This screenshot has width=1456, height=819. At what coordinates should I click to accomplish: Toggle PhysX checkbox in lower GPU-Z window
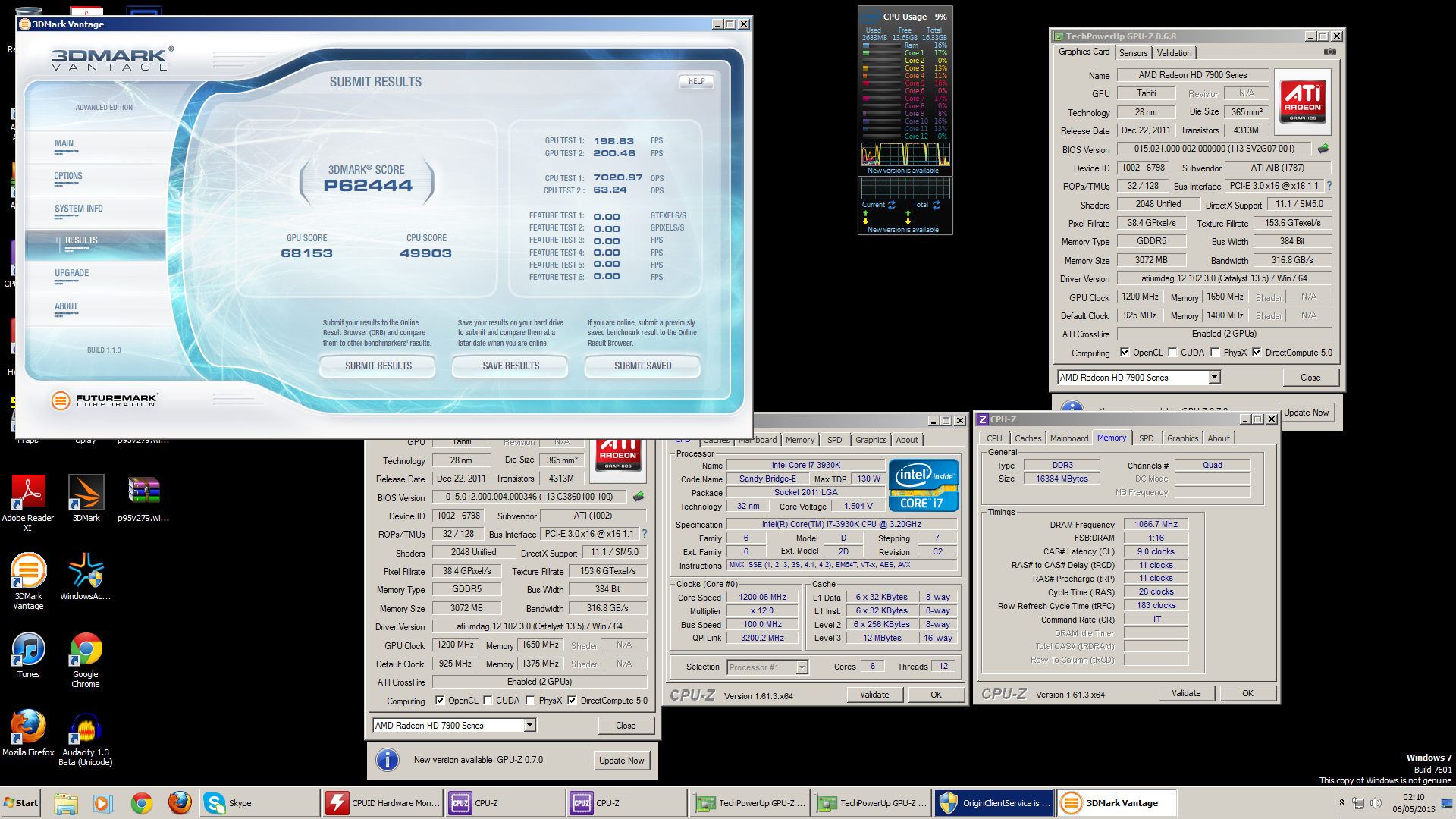[x=530, y=701]
